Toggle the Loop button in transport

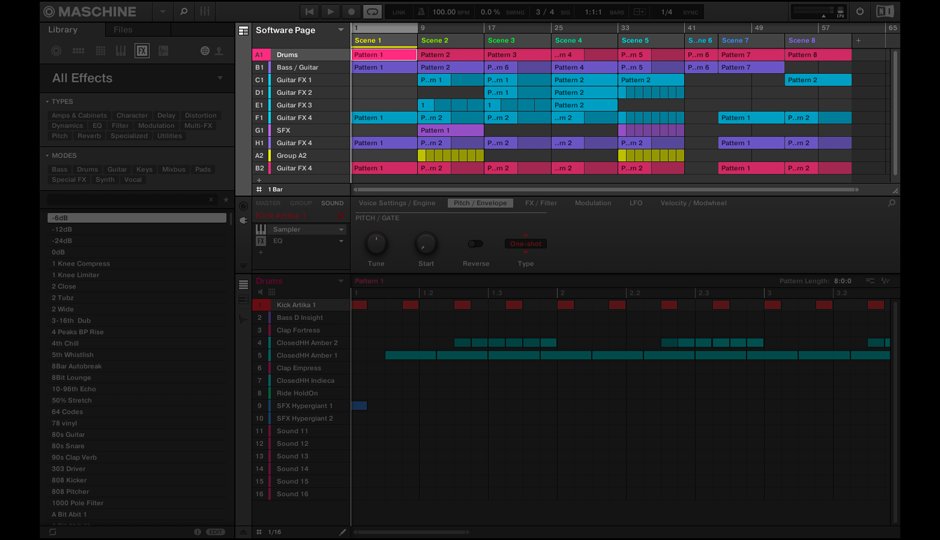pos(372,11)
